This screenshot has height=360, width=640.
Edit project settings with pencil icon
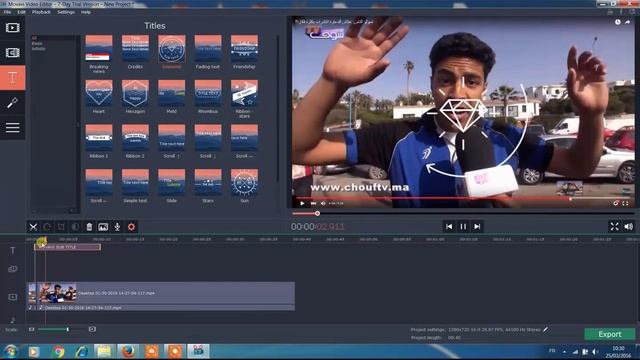546,329
